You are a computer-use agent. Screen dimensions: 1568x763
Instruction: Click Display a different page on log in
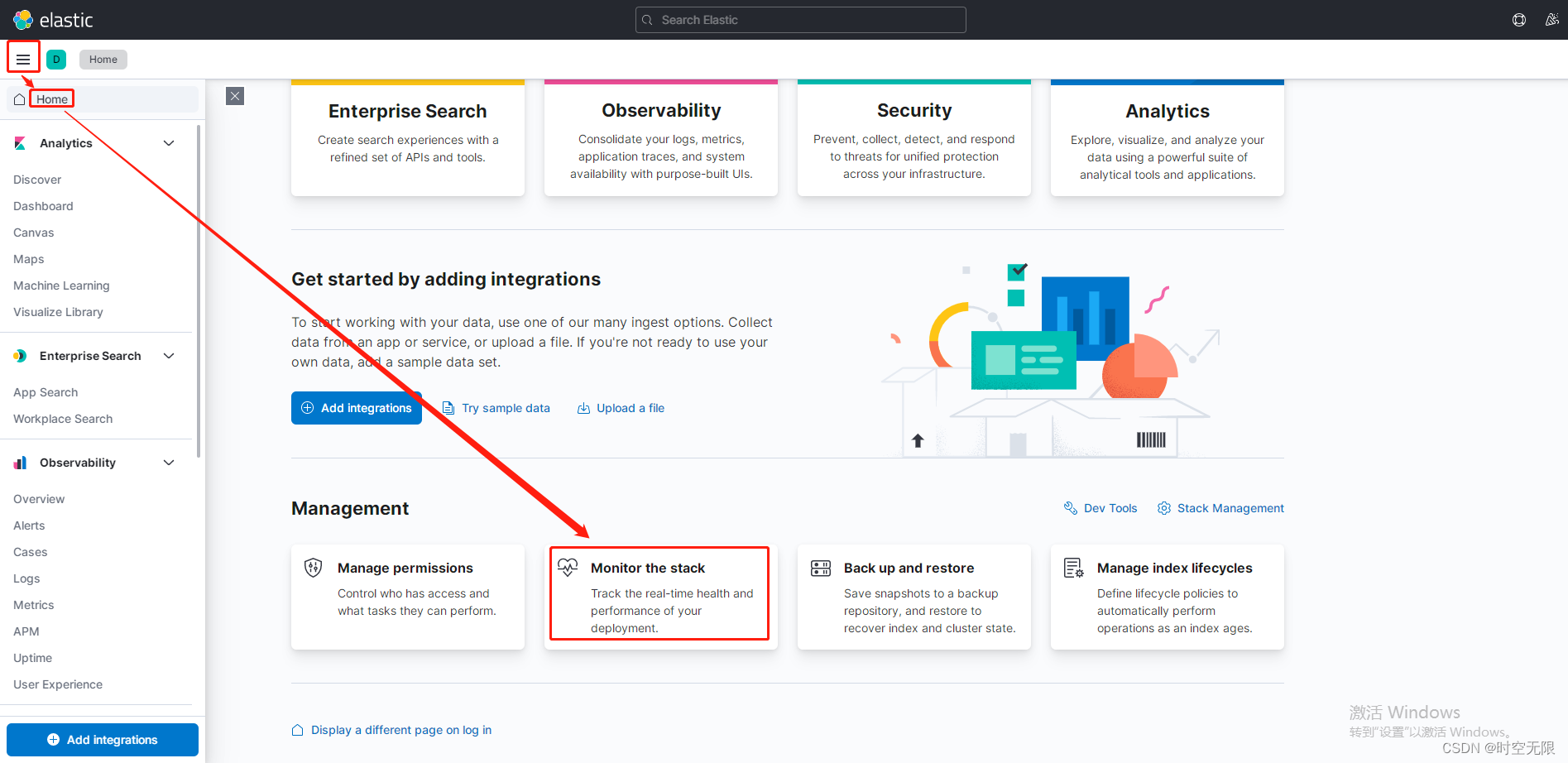click(x=401, y=730)
